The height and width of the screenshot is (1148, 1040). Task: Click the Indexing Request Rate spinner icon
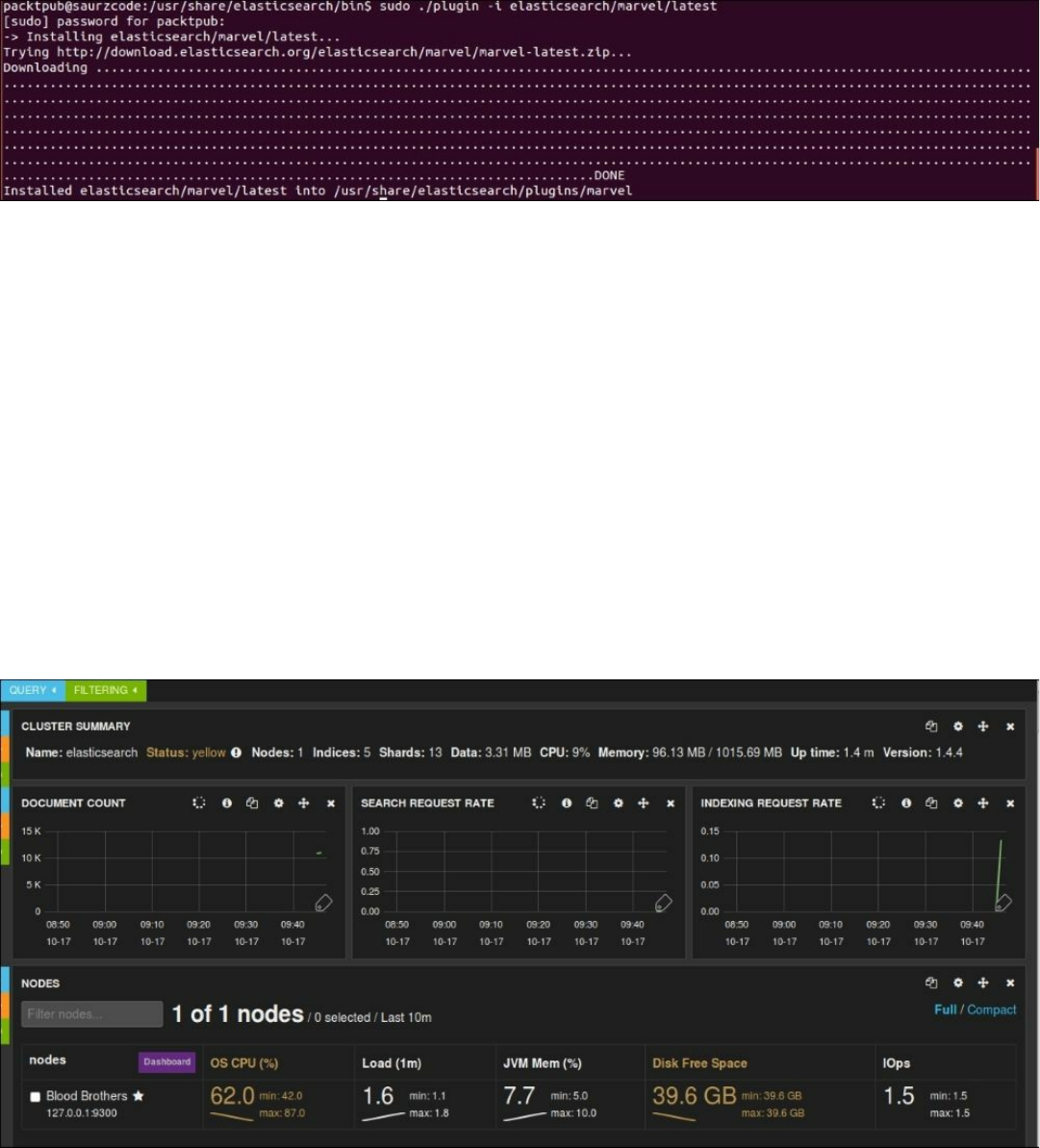[878, 804]
